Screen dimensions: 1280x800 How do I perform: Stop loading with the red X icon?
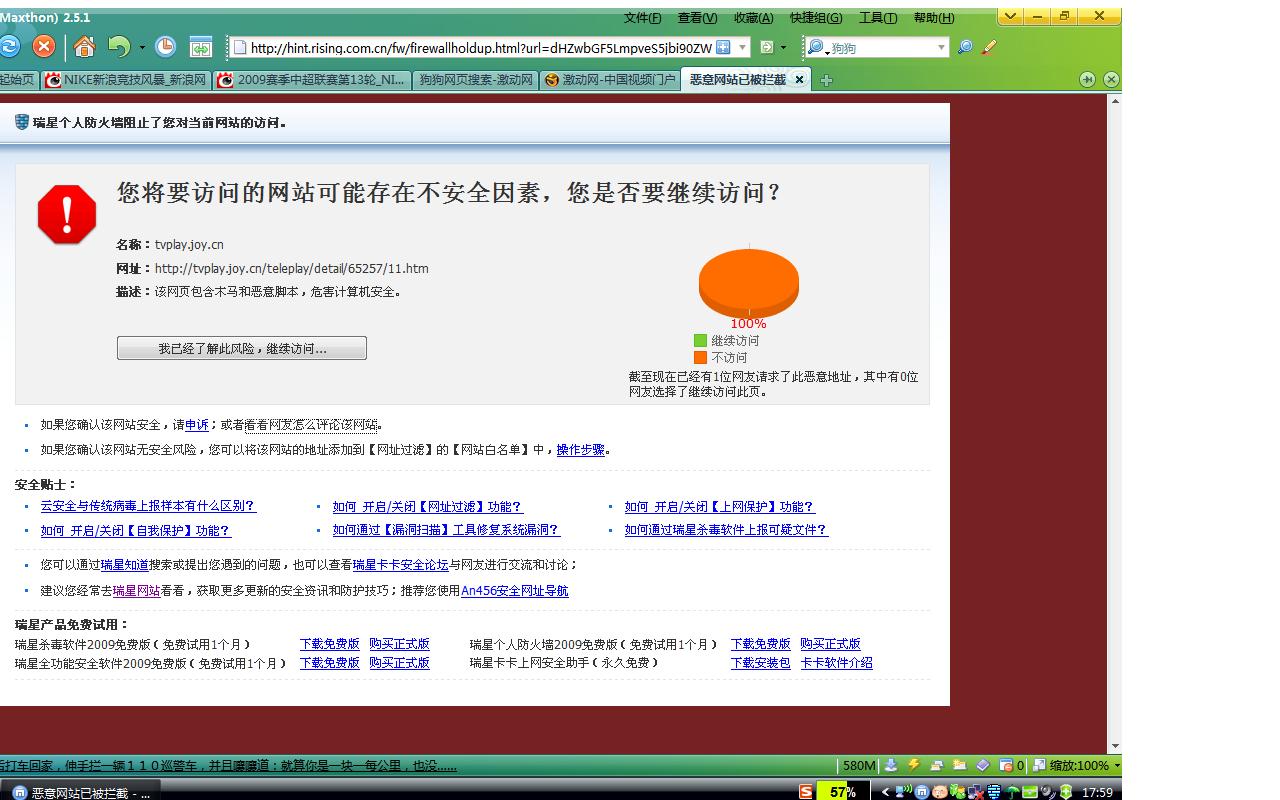(x=44, y=46)
